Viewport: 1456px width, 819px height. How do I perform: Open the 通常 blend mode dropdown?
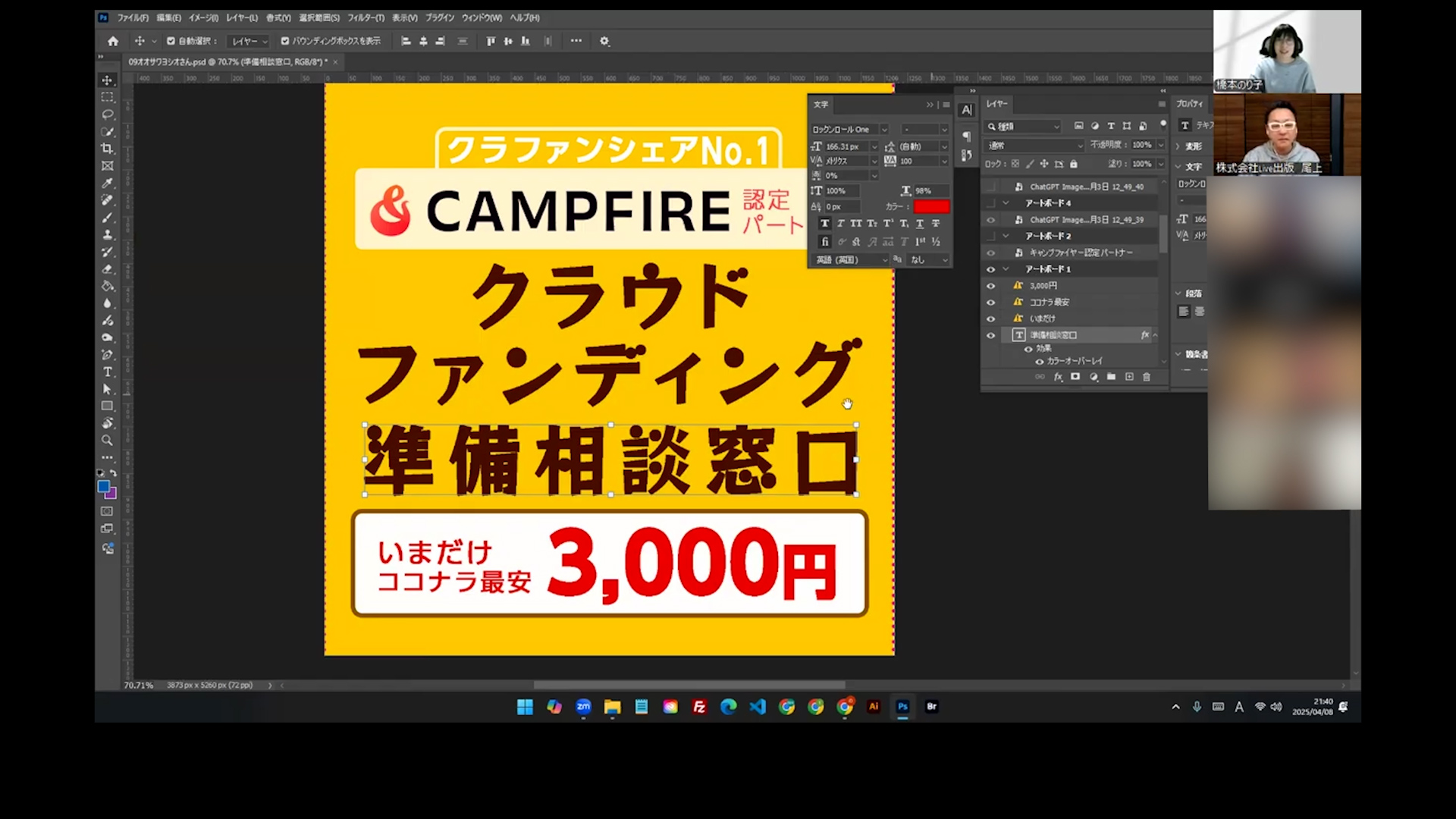(1035, 145)
